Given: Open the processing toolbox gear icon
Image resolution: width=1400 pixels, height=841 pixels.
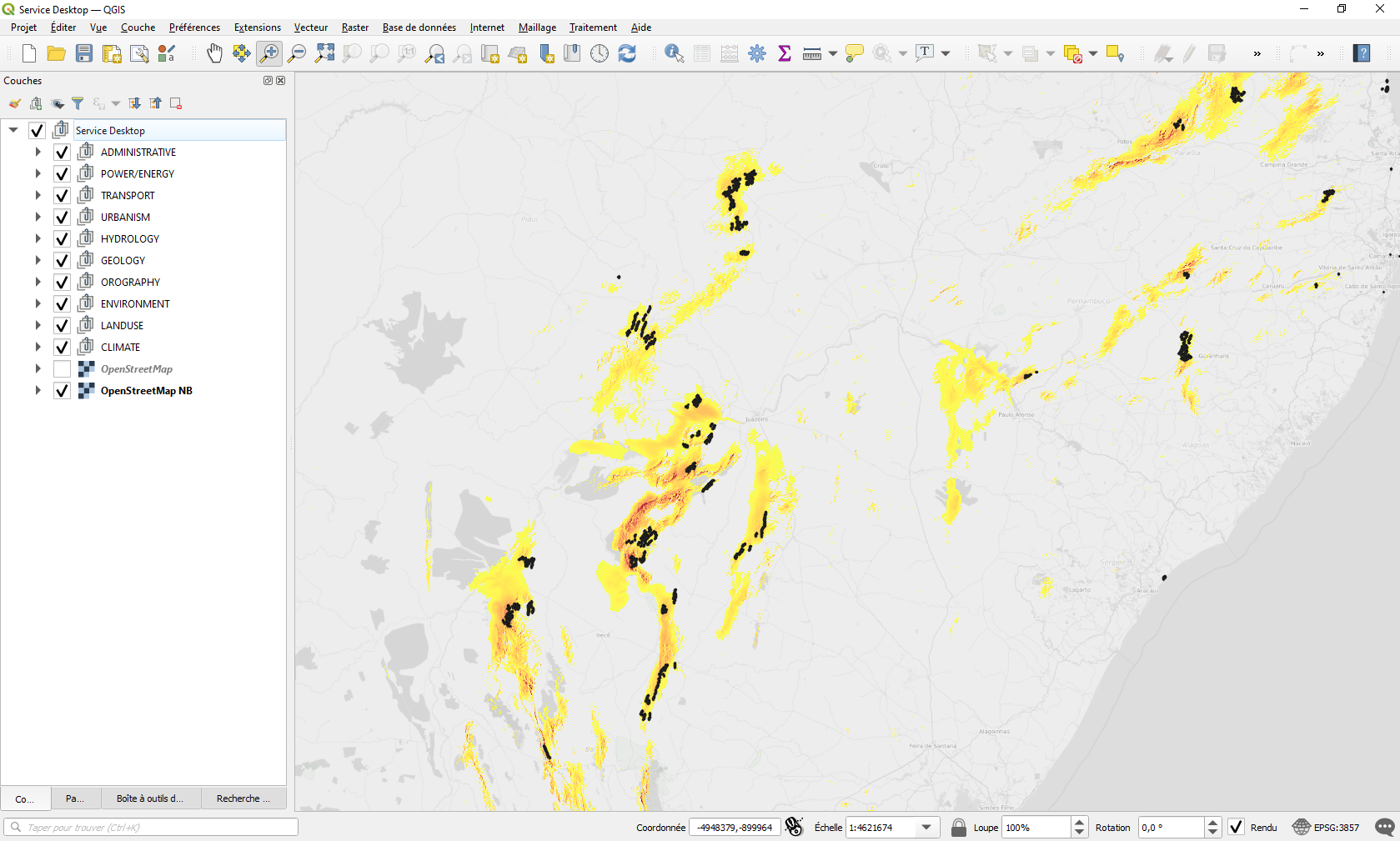Looking at the screenshot, I should 757,53.
